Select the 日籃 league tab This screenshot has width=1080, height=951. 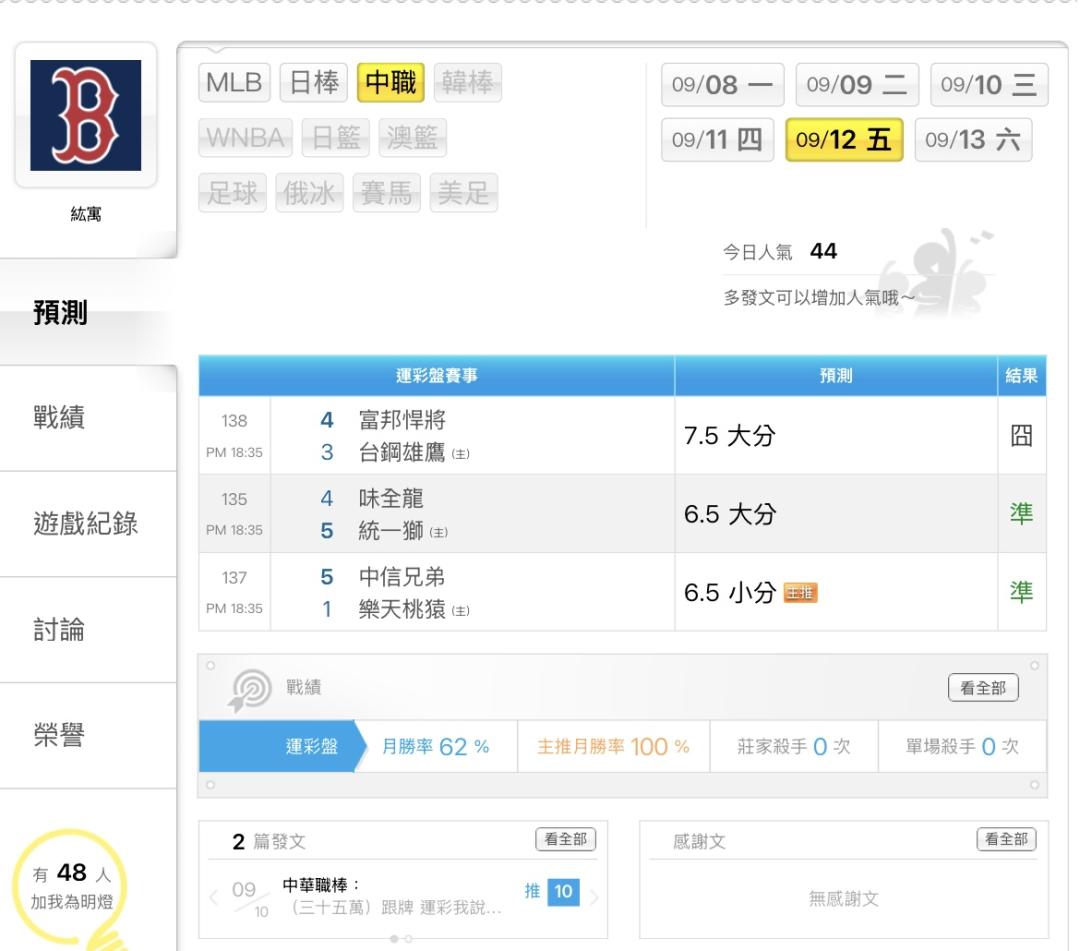coord(336,138)
